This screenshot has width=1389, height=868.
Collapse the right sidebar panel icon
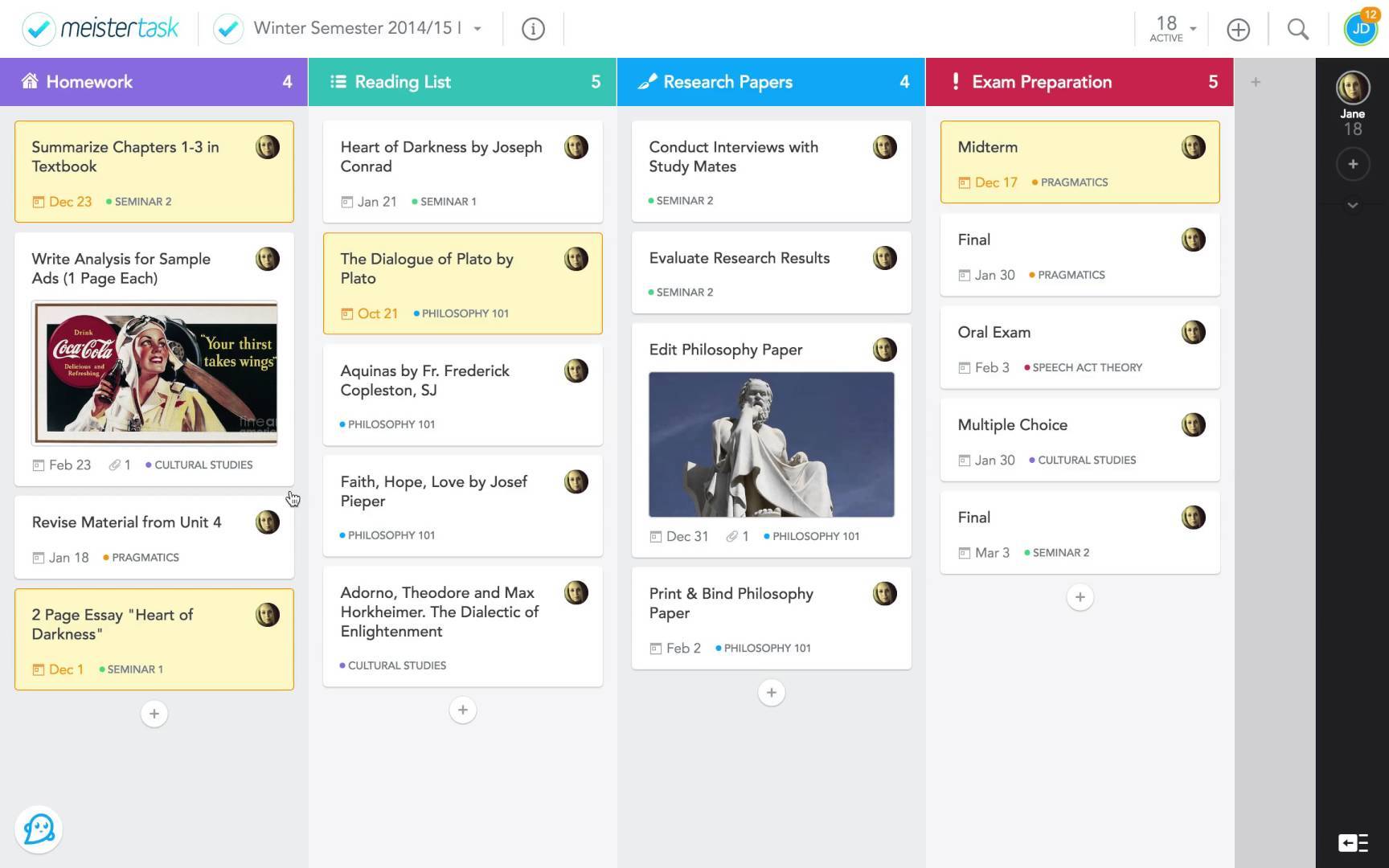1353,842
